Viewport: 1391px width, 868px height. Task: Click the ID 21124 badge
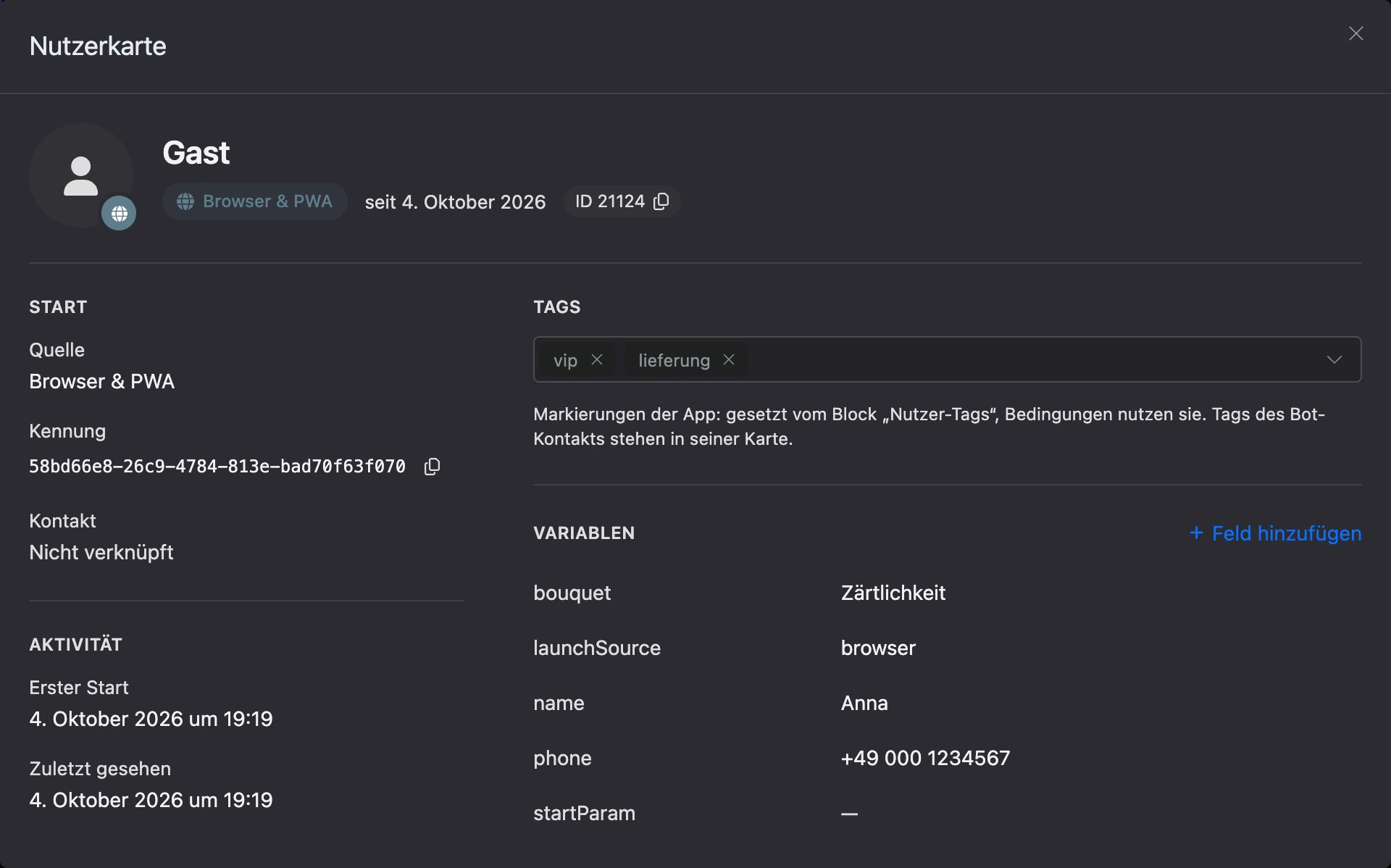[622, 201]
